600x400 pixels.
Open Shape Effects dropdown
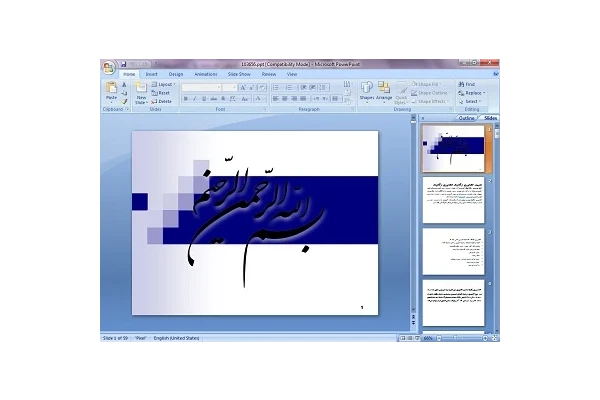tap(430, 101)
